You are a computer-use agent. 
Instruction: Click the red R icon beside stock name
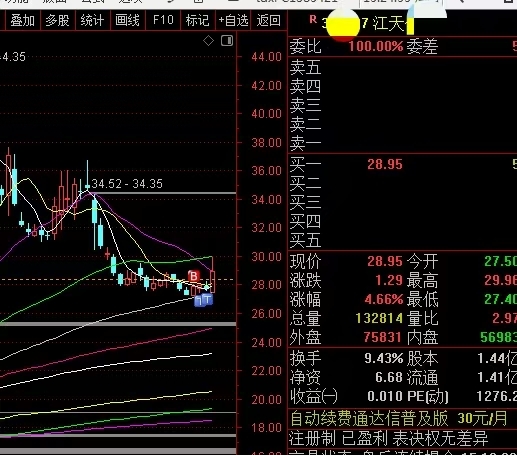(x=313, y=19)
